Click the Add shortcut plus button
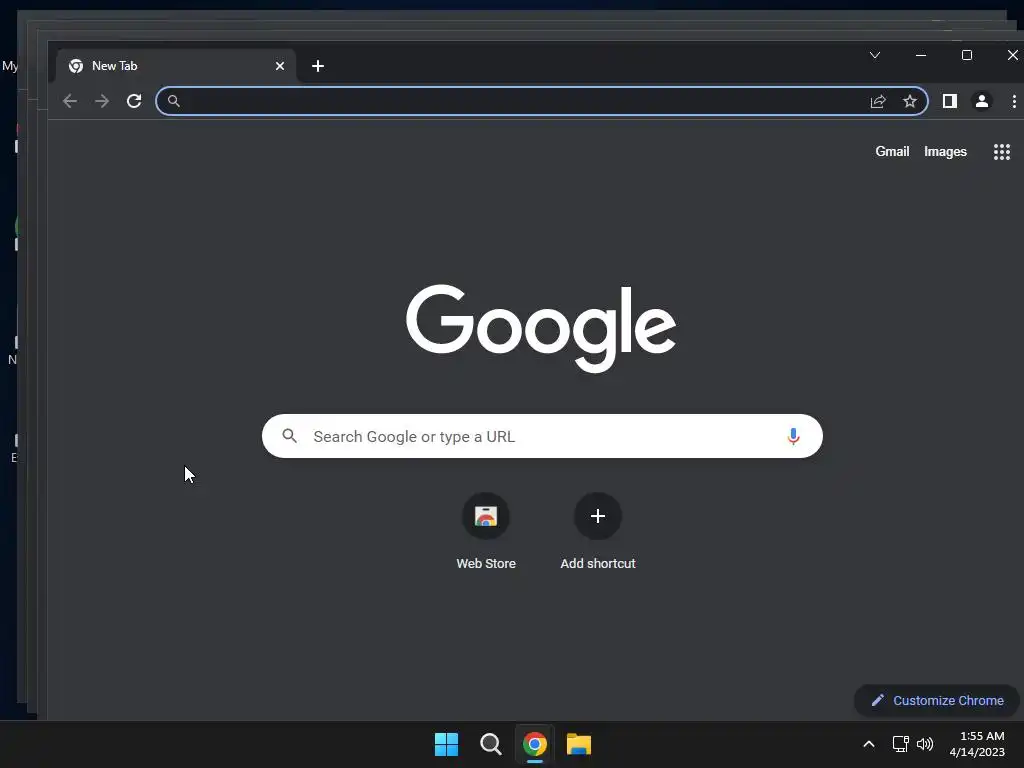Screen dimensions: 1024x768 (598, 516)
